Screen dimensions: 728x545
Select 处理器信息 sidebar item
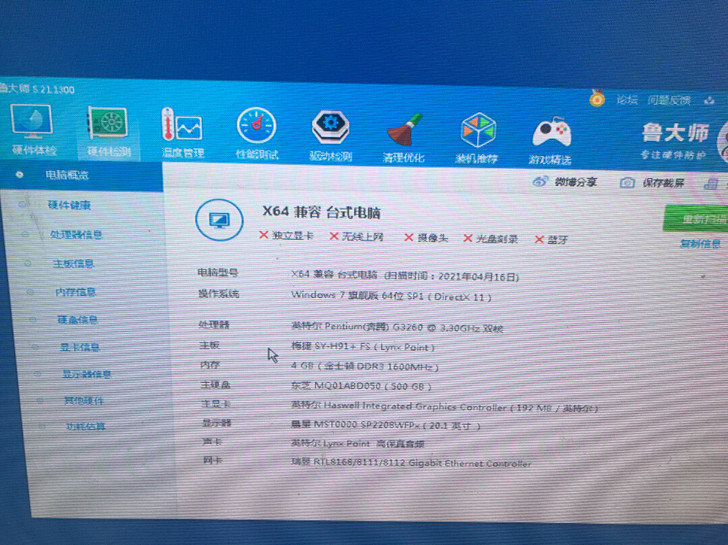click(x=76, y=234)
